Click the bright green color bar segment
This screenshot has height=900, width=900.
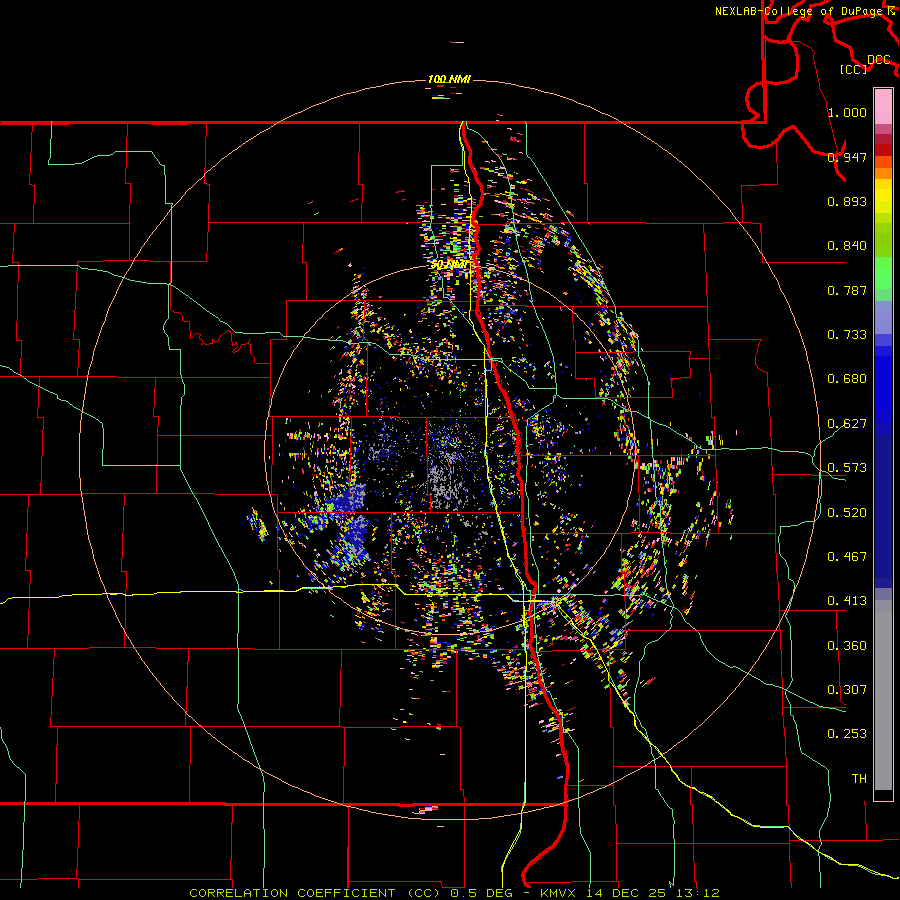883,273
